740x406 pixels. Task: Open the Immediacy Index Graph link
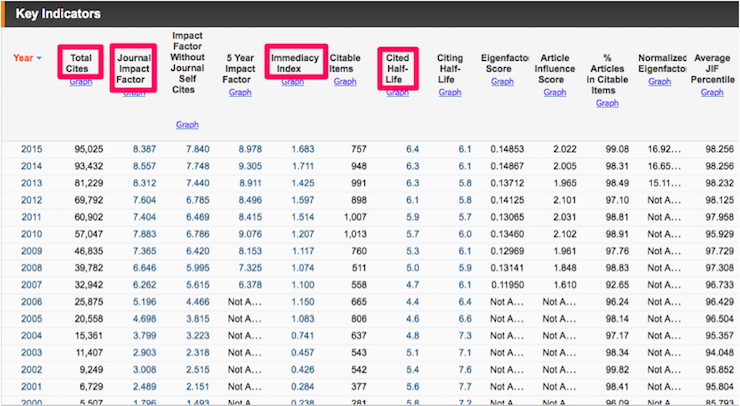[293, 82]
